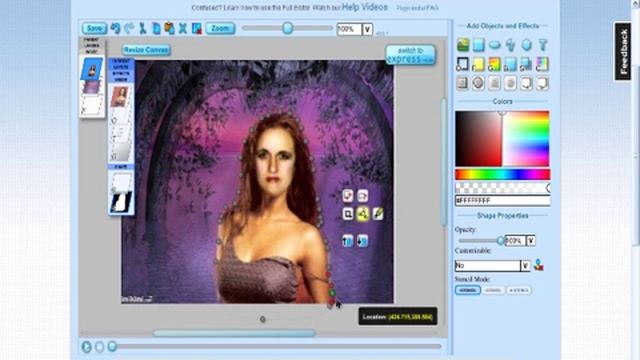
Task: Choose the circular bevel effect icon
Action: pos(478,83)
